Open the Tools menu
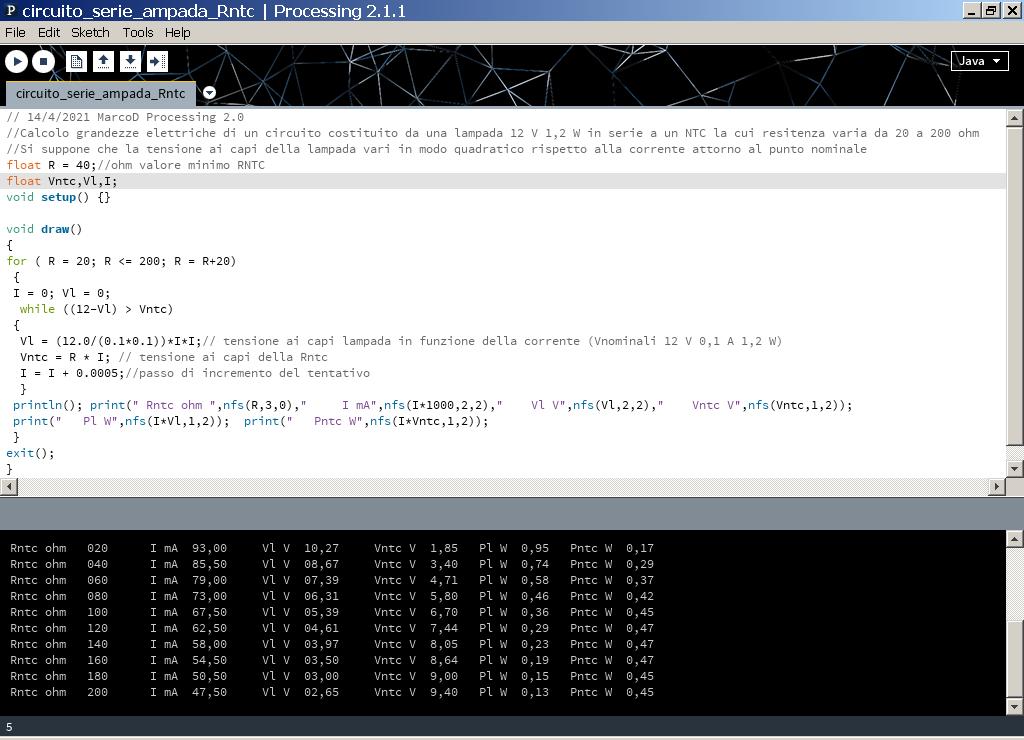The image size is (1024, 740). coord(138,32)
